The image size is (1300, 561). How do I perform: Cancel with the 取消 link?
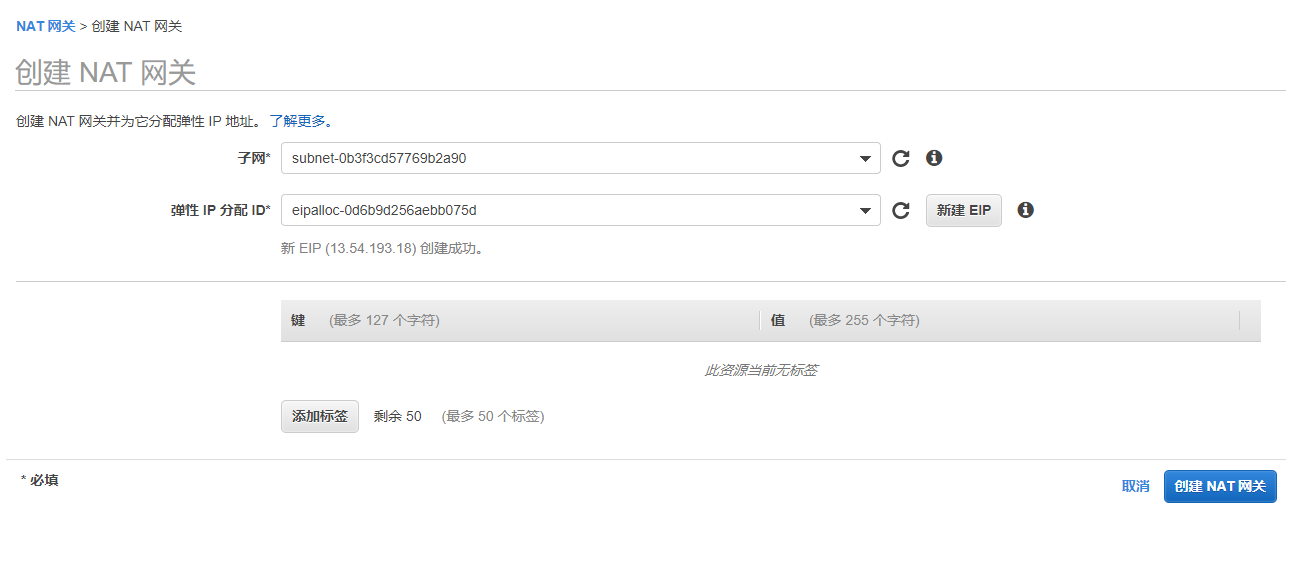pyautogui.click(x=1136, y=486)
